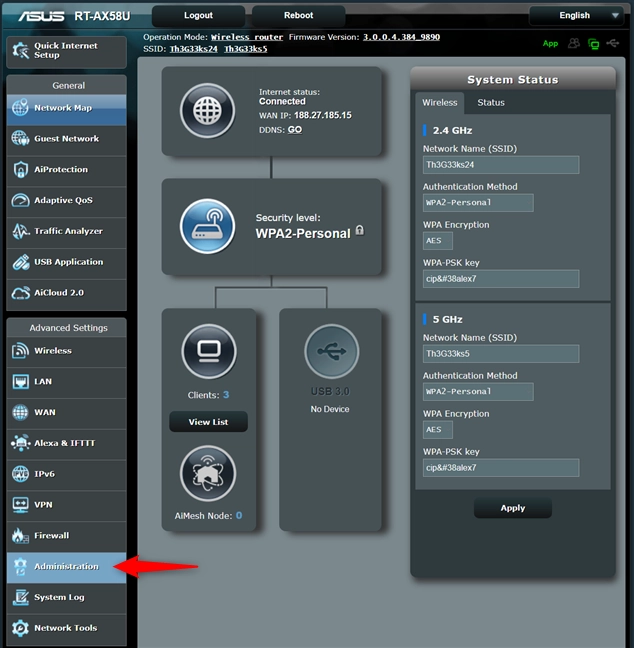This screenshot has width=634, height=648.
Task: Open Quick Internet Setup wizard
Action: click(x=67, y=52)
